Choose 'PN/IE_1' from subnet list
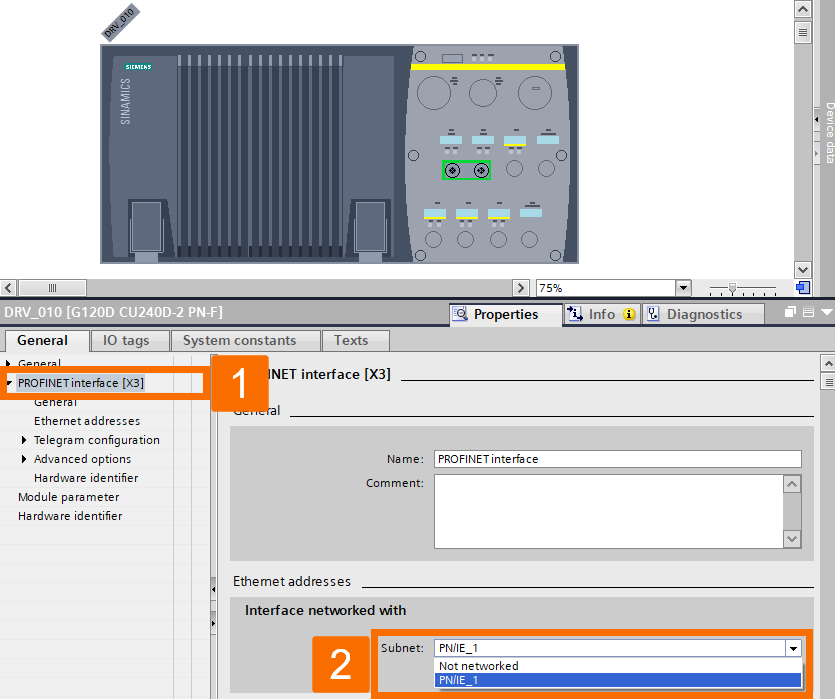The image size is (835, 699). point(618,680)
